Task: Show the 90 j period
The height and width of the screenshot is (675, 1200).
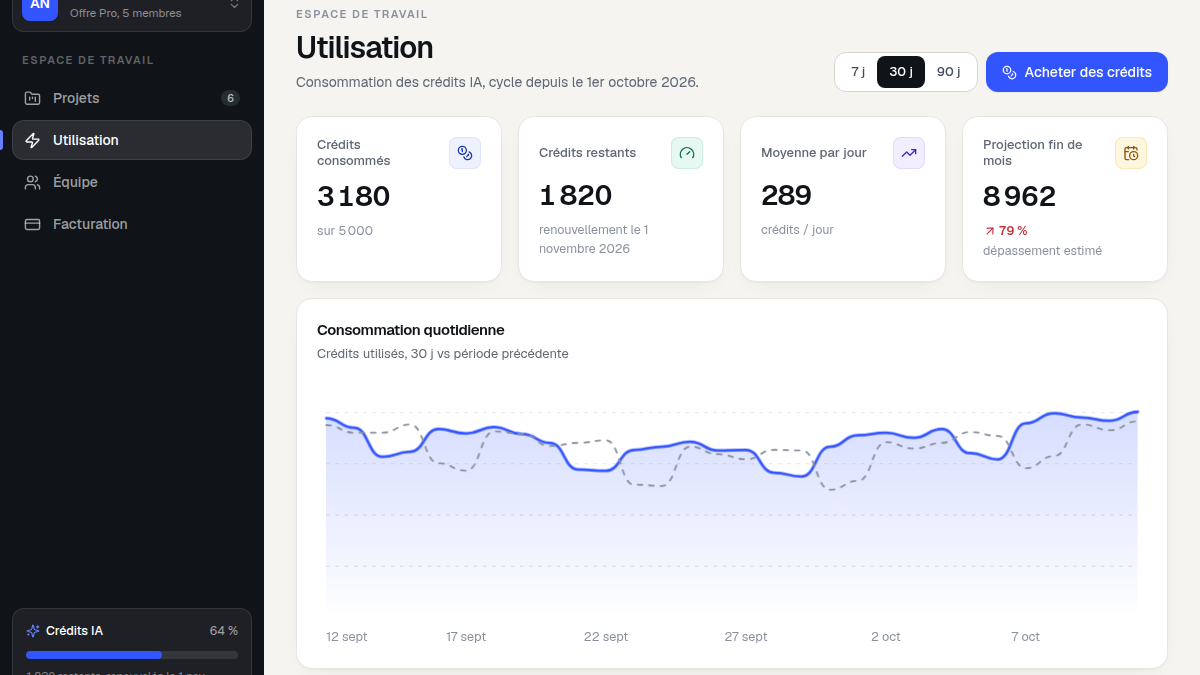Action: coord(948,72)
